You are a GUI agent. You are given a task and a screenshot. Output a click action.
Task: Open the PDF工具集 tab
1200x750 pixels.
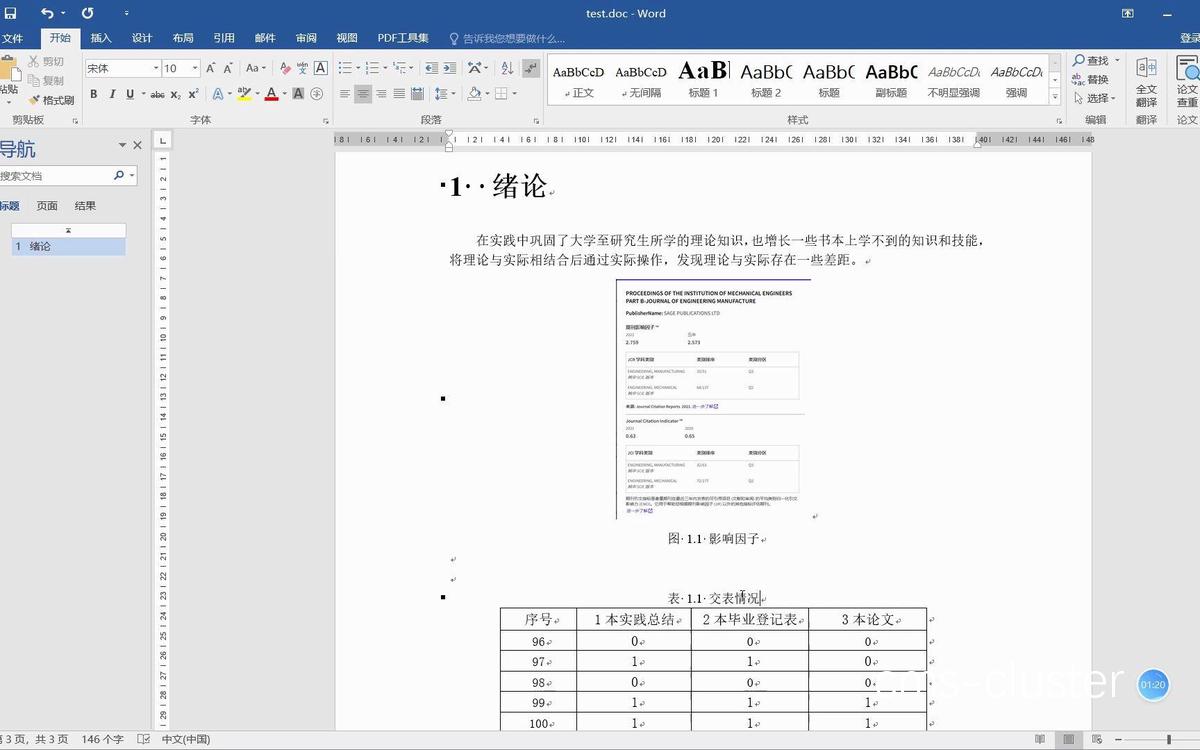[x=403, y=38]
